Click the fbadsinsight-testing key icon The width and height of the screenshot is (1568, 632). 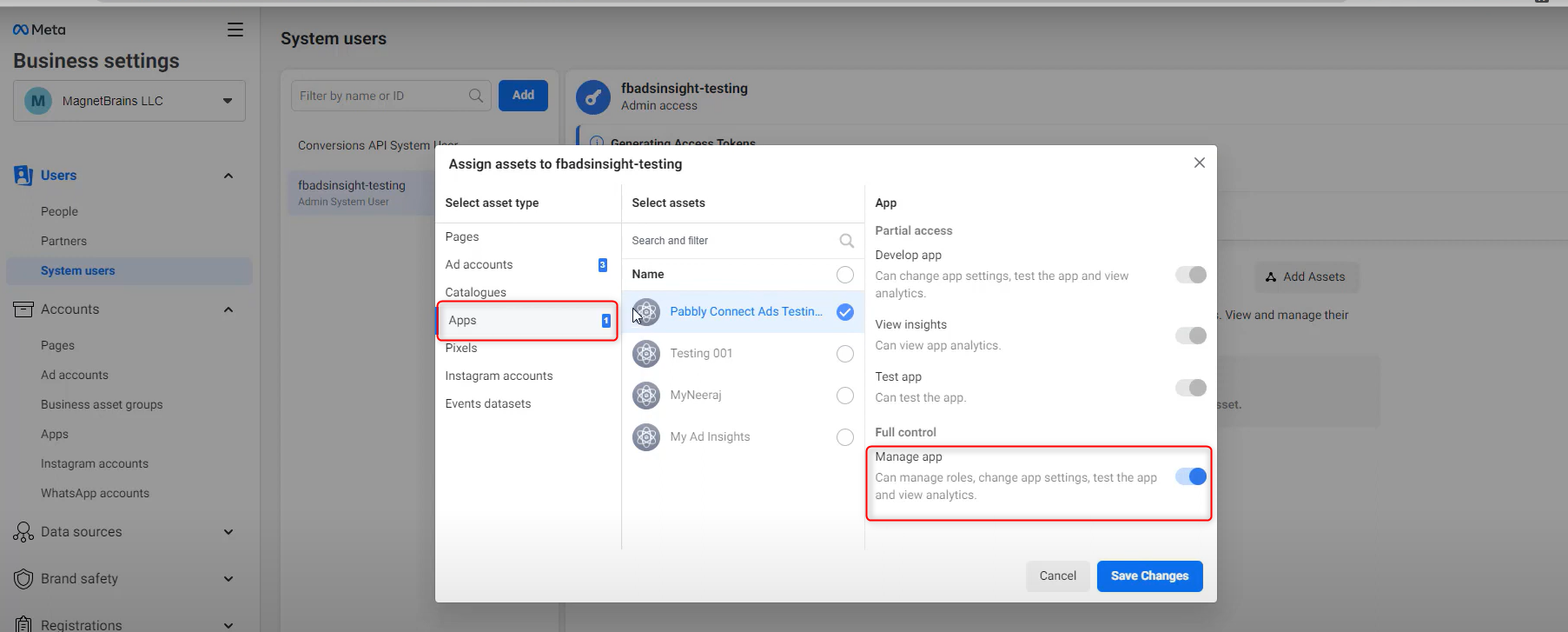click(x=593, y=97)
